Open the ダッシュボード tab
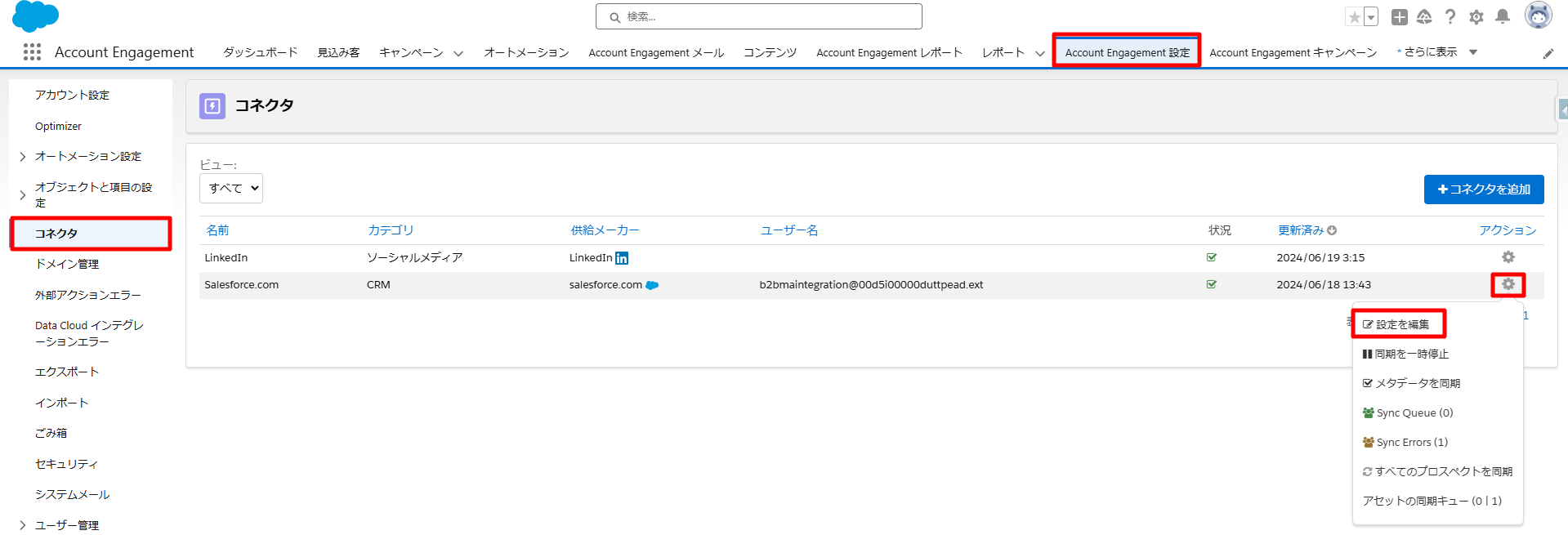The height and width of the screenshot is (535, 1568). [261, 52]
